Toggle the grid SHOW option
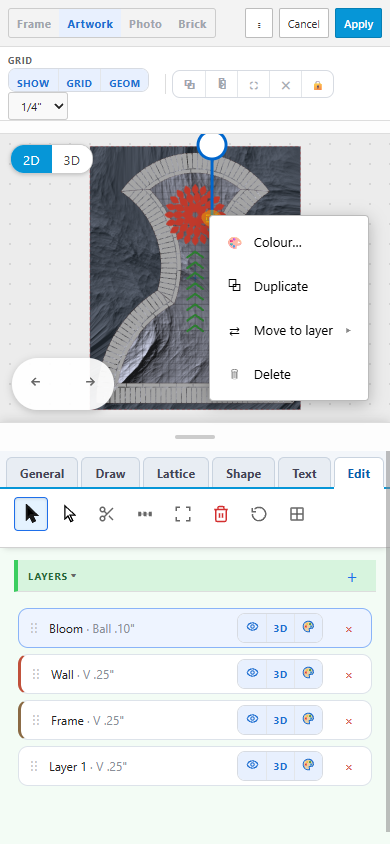Image resolution: width=390 pixels, height=844 pixels. click(33, 83)
